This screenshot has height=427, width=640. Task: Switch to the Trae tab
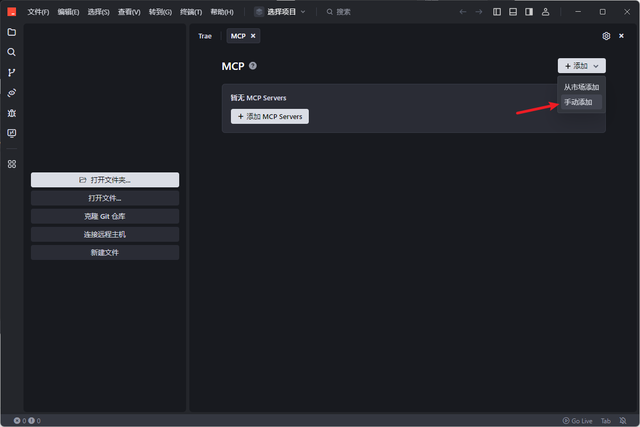[205, 36]
